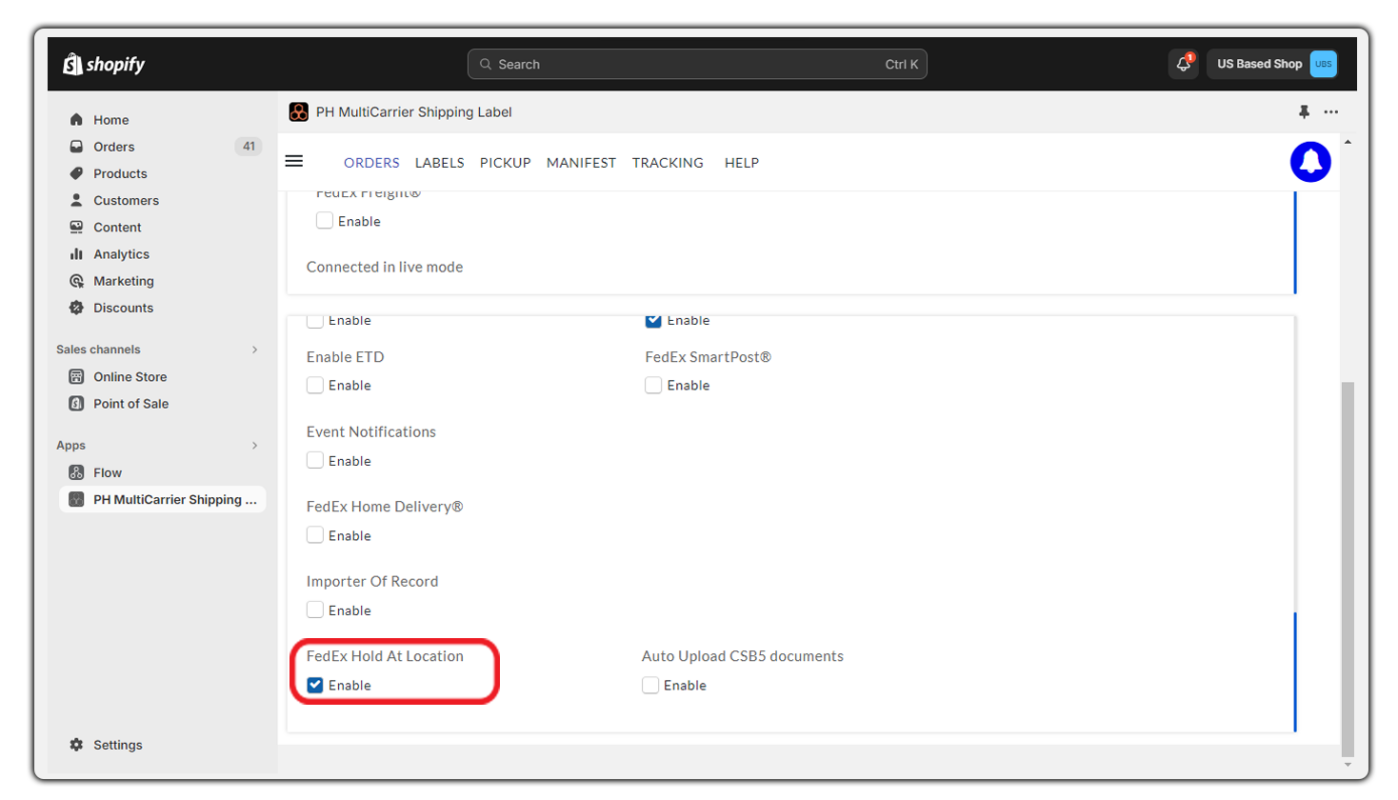The height and width of the screenshot is (800, 1398).
Task: Click the Flow app icon
Action: tap(76, 473)
